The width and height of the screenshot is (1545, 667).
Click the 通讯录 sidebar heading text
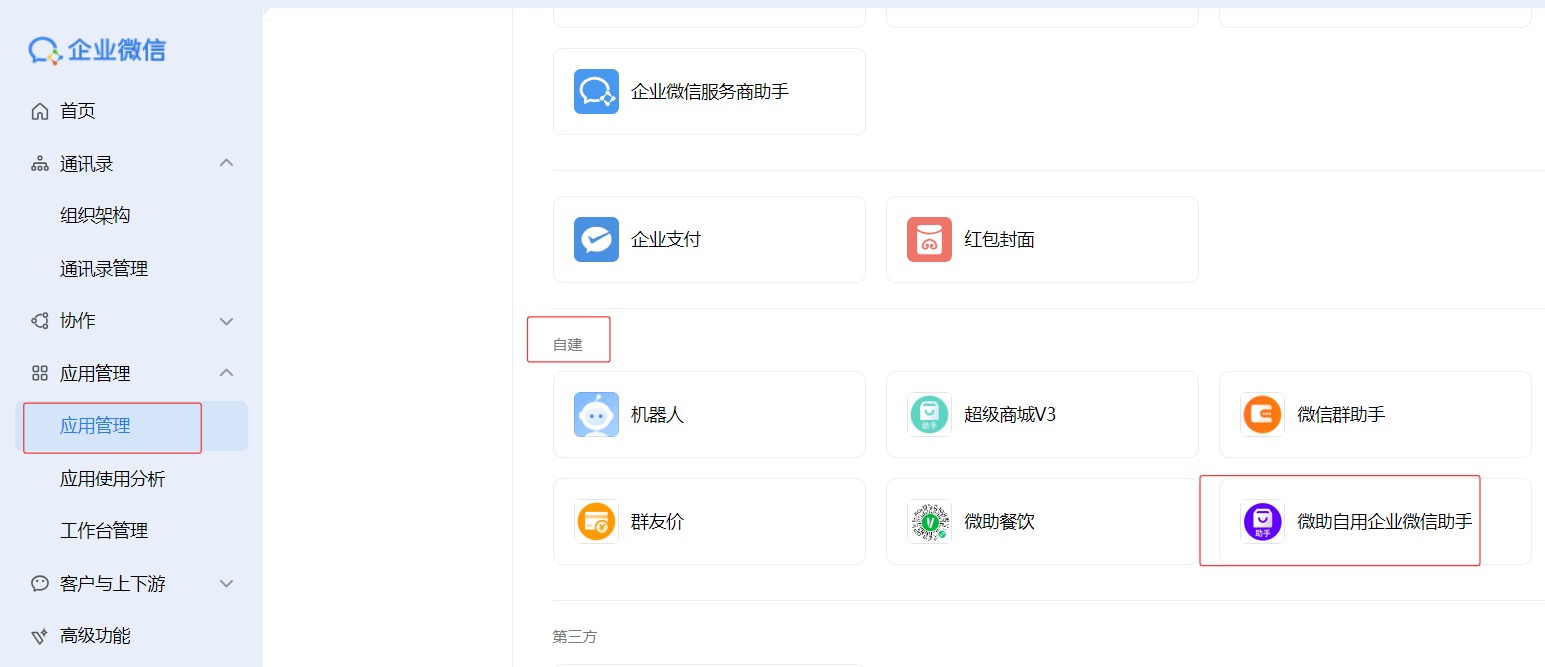click(x=87, y=163)
